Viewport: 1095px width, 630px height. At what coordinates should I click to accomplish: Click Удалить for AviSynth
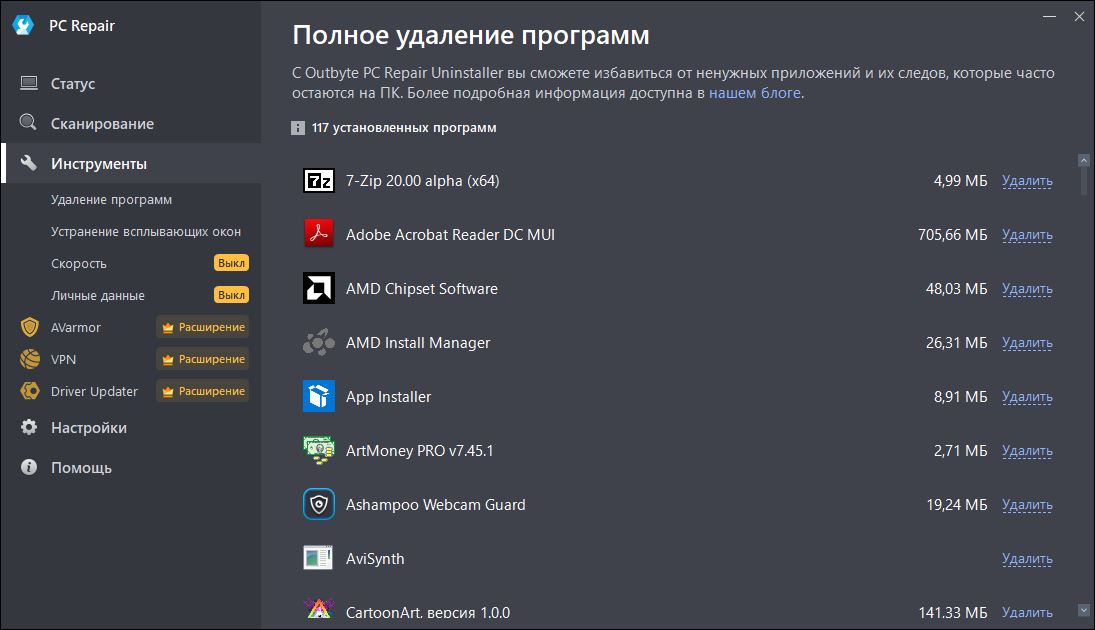pos(1027,559)
